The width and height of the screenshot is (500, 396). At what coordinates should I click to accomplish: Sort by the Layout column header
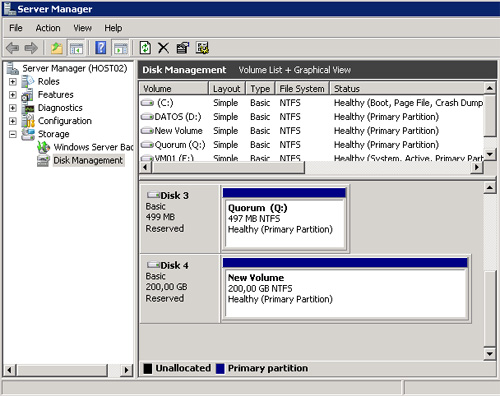click(x=227, y=89)
